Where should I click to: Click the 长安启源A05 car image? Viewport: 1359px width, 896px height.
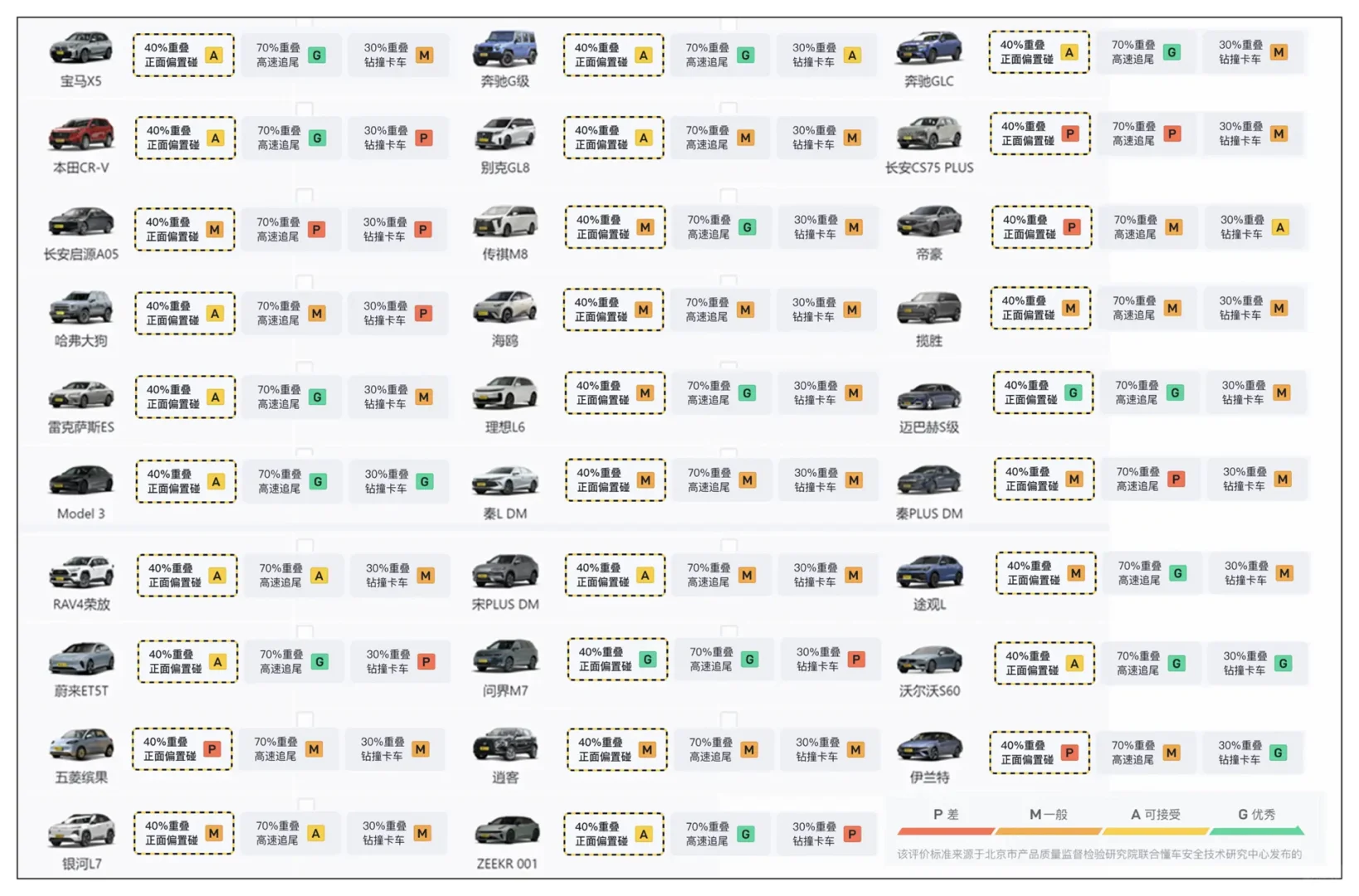tap(80, 222)
